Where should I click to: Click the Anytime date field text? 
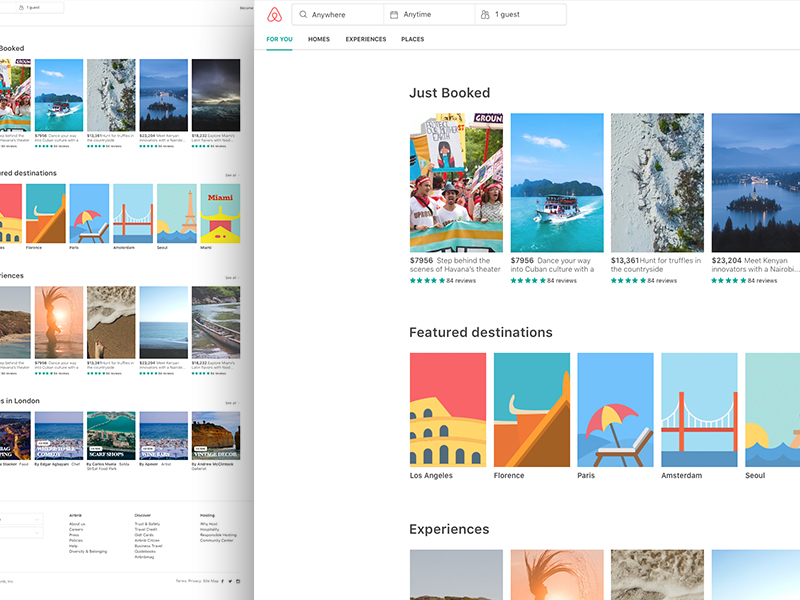click(x=417, y=14)
